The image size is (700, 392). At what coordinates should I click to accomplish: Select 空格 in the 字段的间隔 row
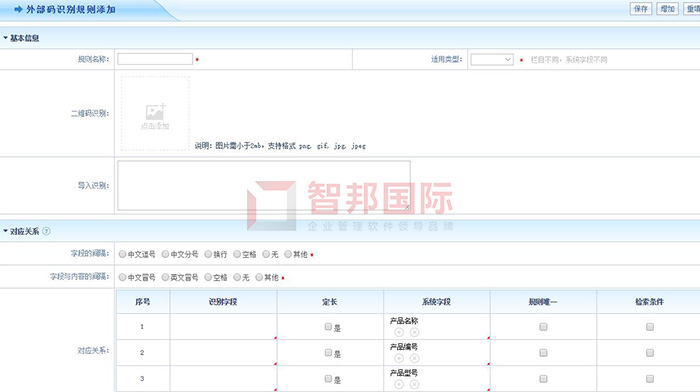(237, 254)
